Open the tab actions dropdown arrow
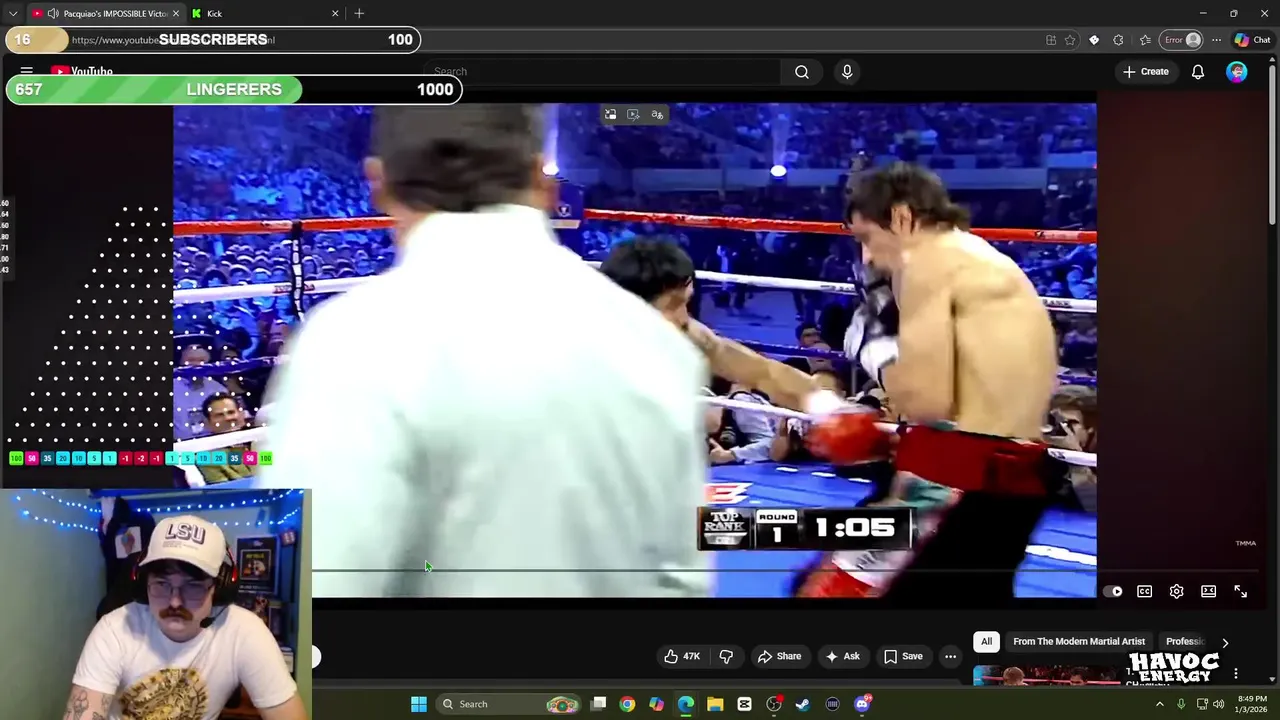1280x720 pixels. coord(12,13)
